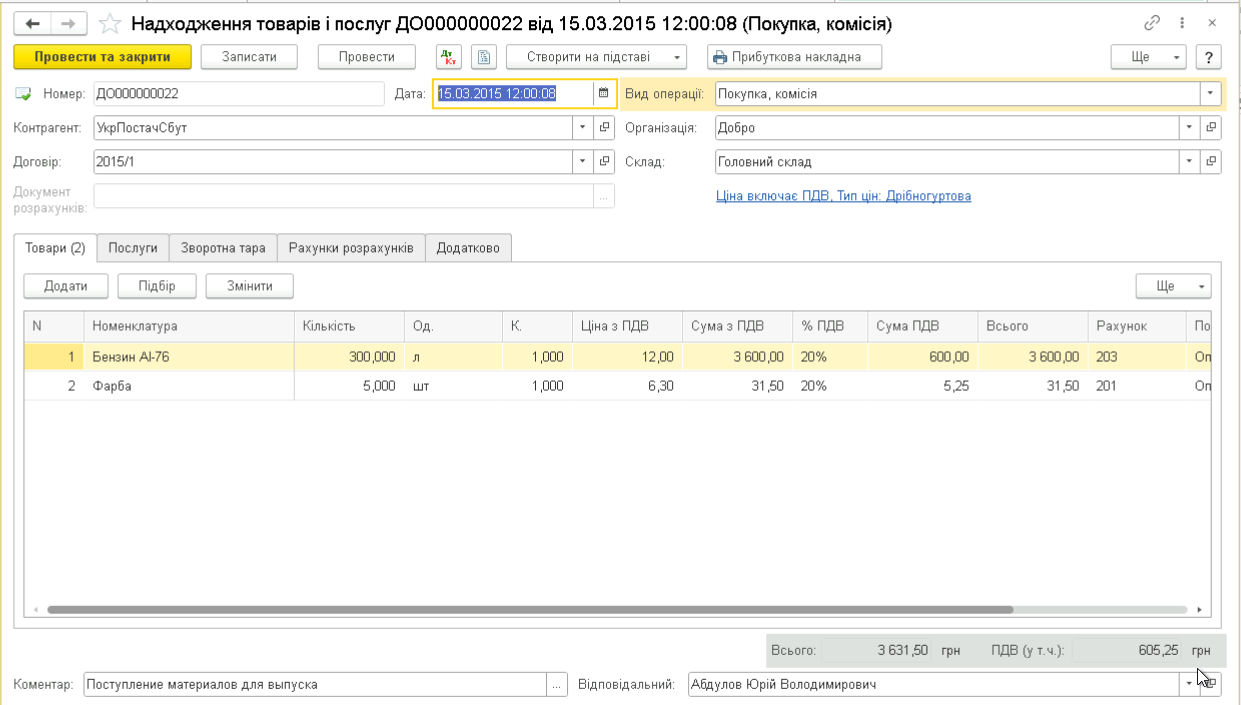Open the Створити на підставі dropdown
1241x705 pixels.
(597, 57)
